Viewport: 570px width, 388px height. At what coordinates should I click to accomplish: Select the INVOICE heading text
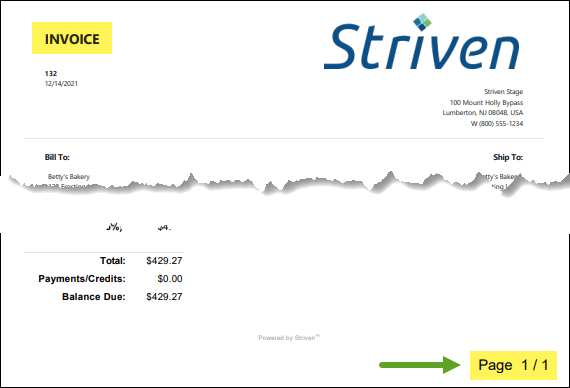point(72,39)
